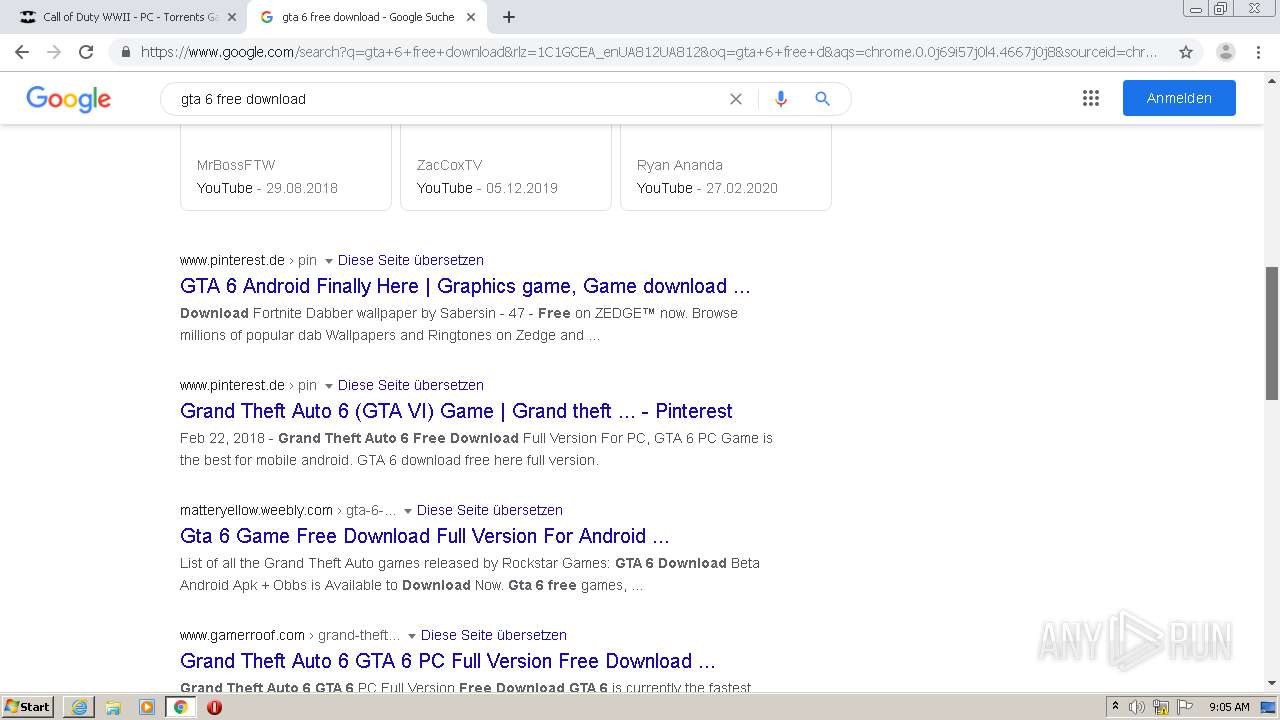Open the Chrome profile avatar icon
Screen dimensions: 1280x720
(1226, 52)
